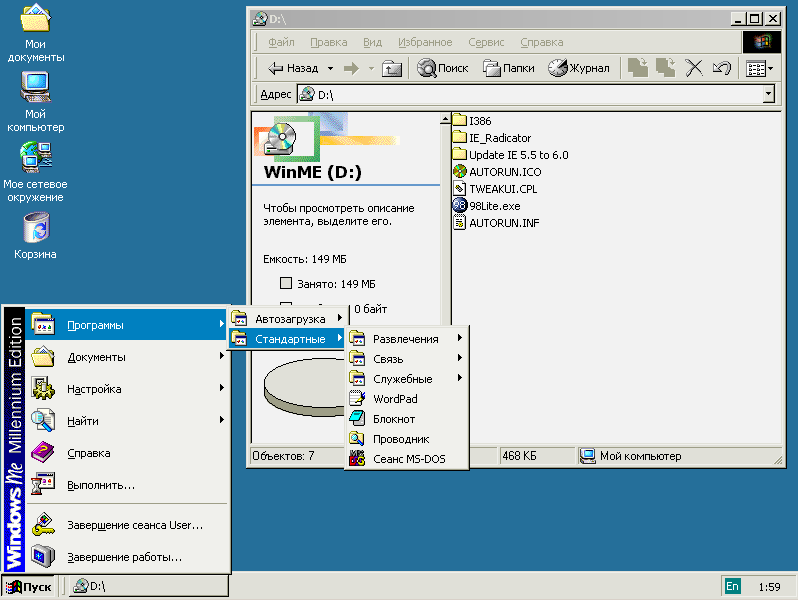Click the Delete (X) toolbar icon

[x=694, y=68]
